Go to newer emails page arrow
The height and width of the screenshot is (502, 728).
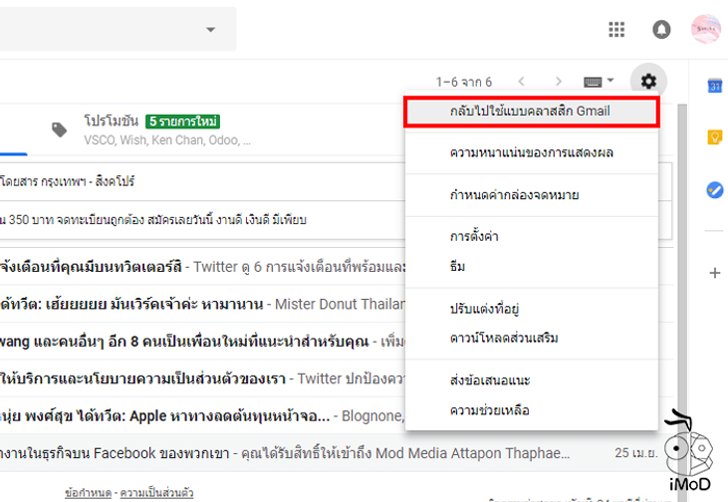(521, 82)
